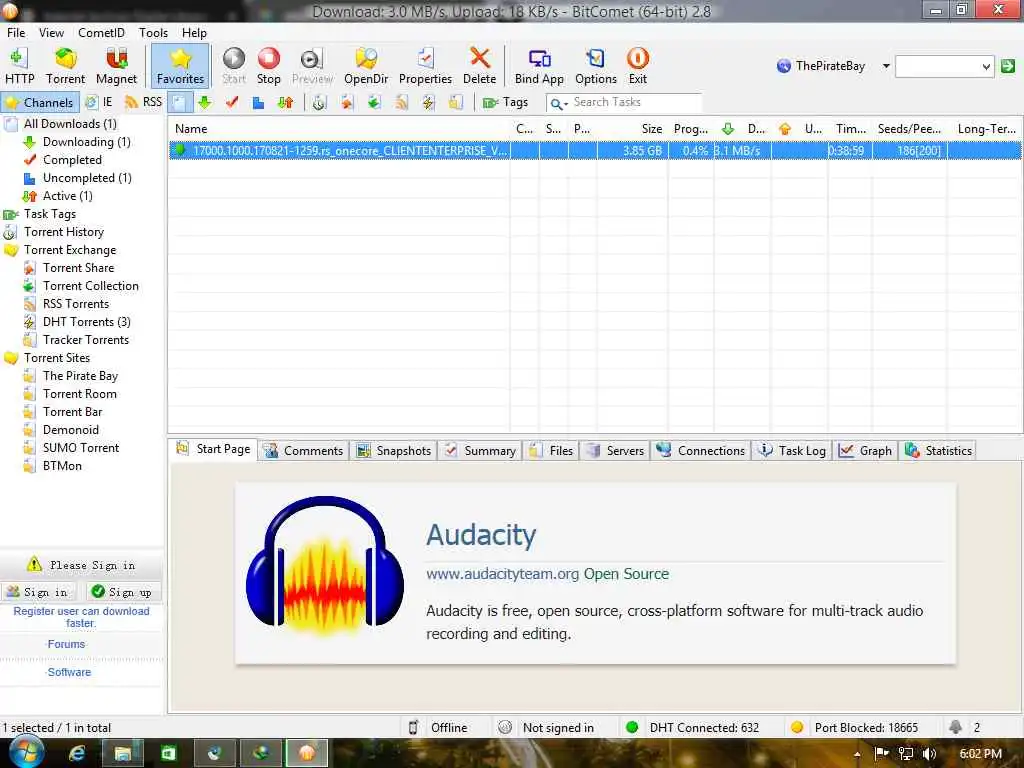This screenshot has width=1024, height=768.
Task: Click Tracker Torrents icon in filter bar
Action: pos(455,103)
